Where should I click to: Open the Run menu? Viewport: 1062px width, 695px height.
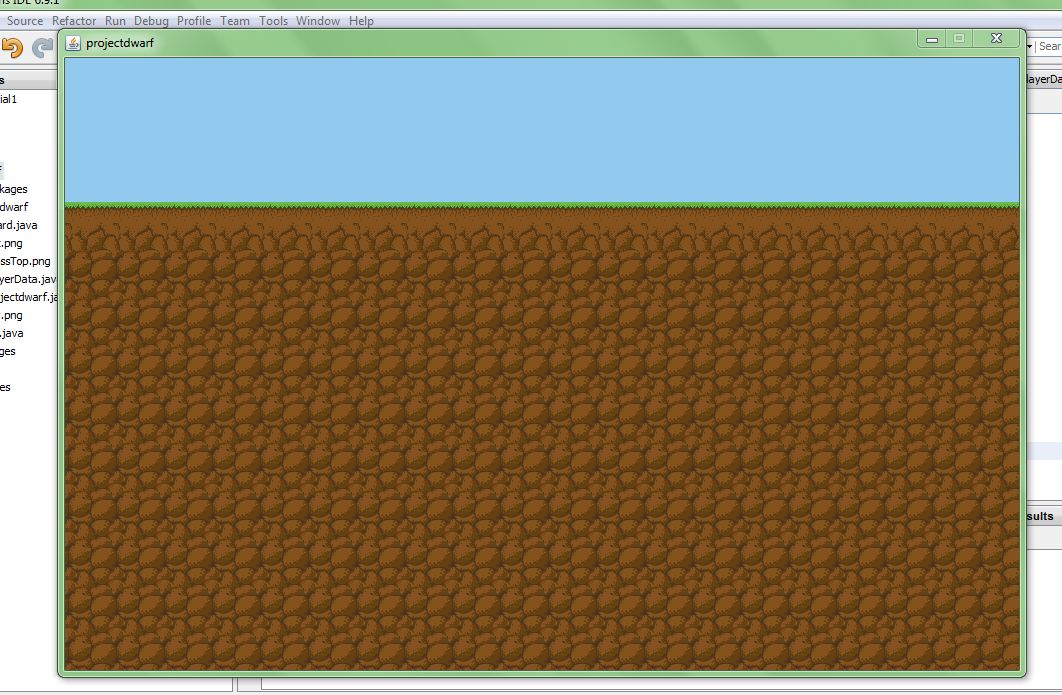115,21
